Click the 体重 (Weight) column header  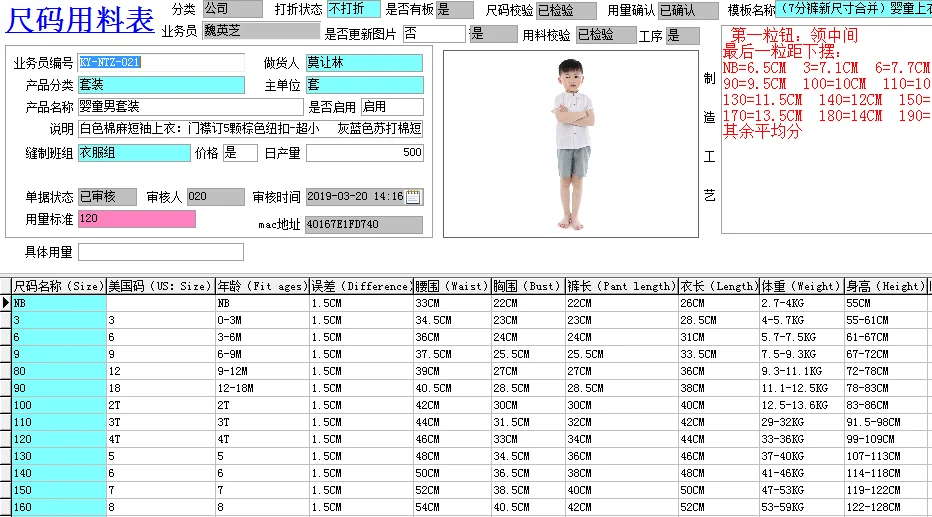pos(802,286)
